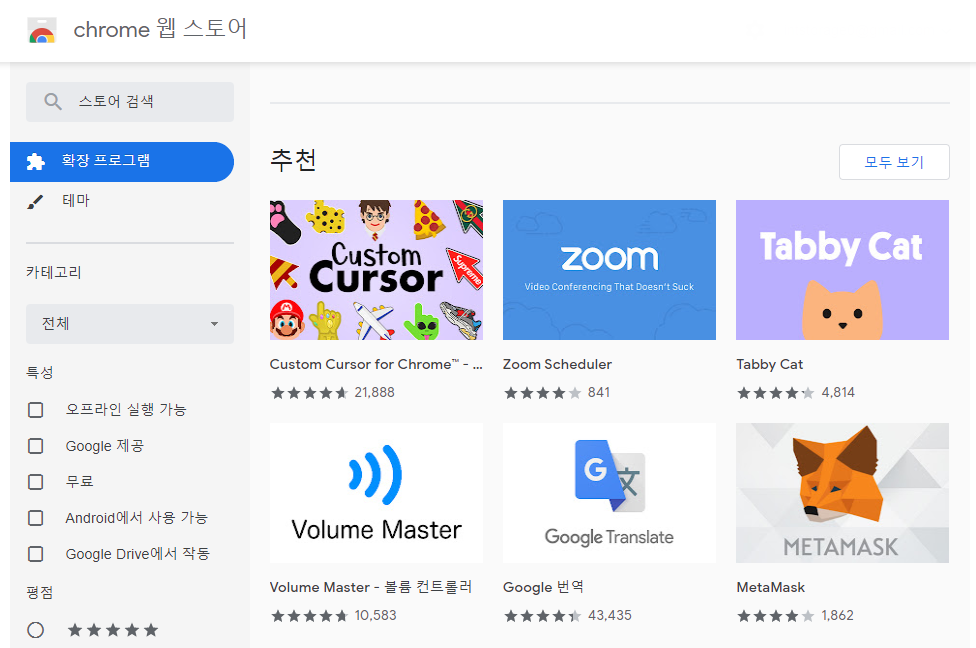Click the chrome 웹 스토어 header title
Screen dimensions: 976x648
(x=161, y=29)
